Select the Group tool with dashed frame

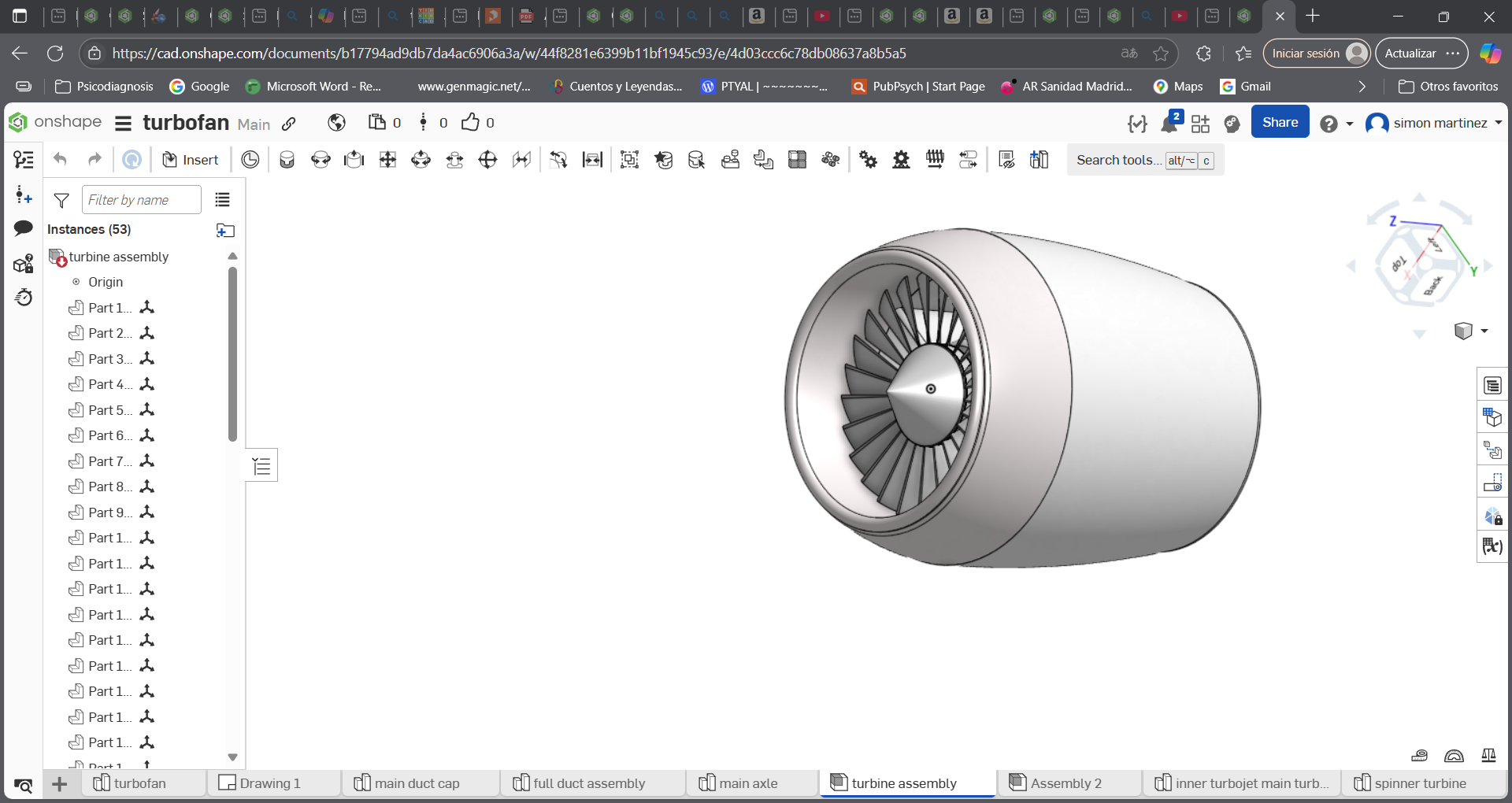tap(629, 160)
